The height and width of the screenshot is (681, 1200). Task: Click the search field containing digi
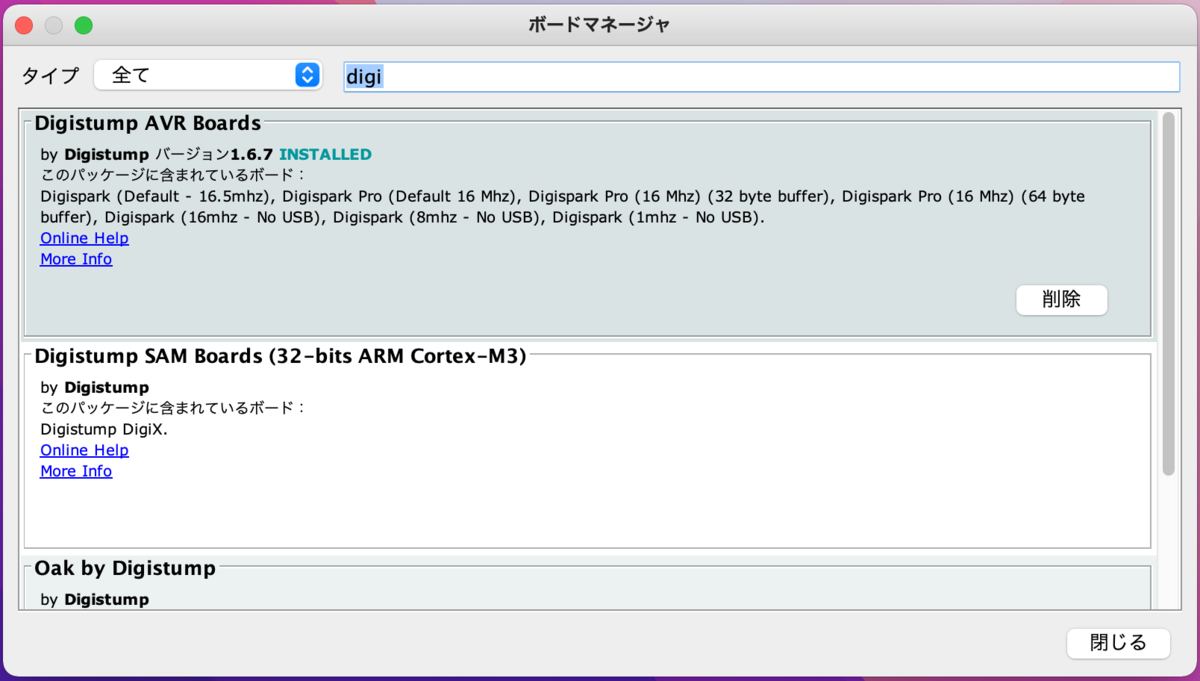point(761,76)
